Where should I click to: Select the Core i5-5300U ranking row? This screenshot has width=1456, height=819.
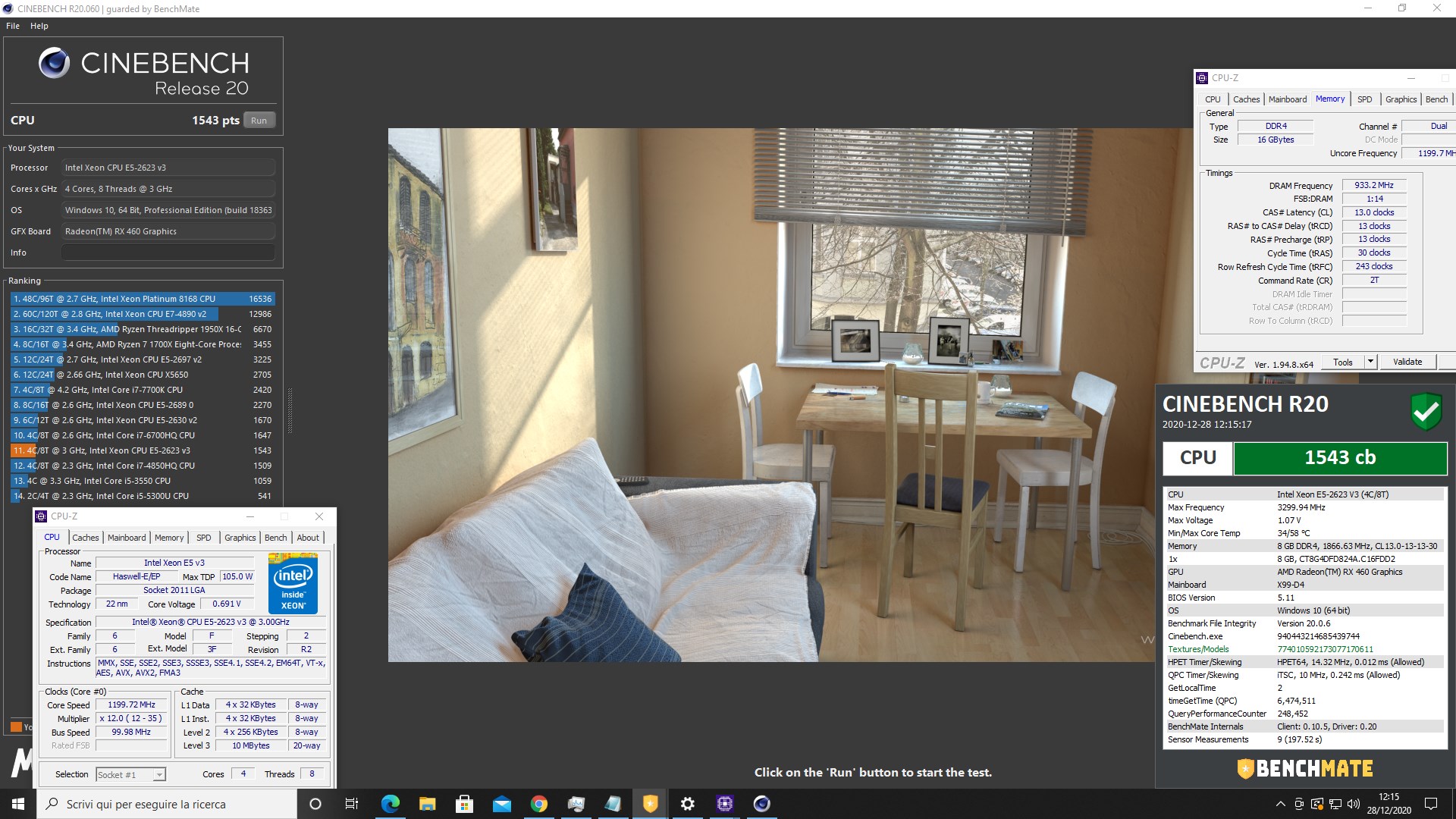click(x=143, y=496)
